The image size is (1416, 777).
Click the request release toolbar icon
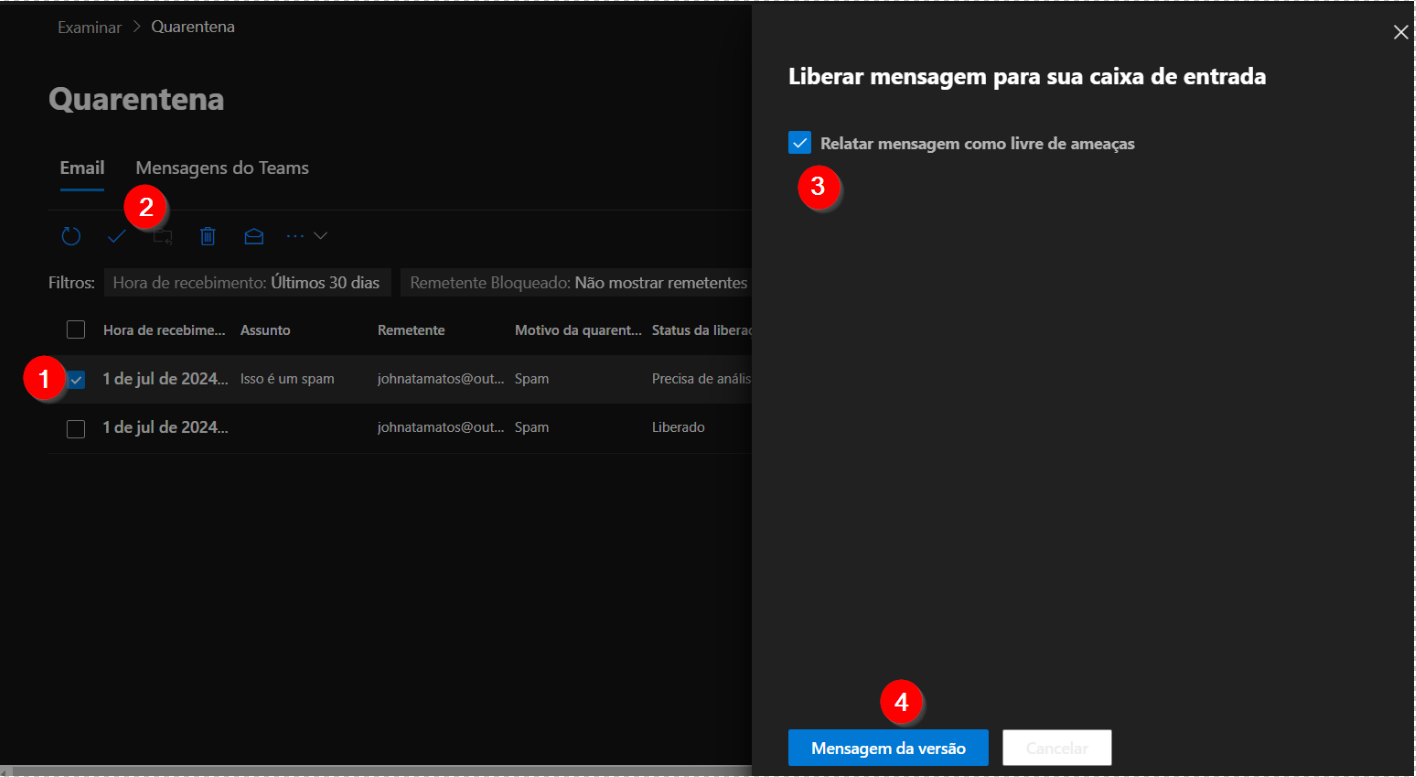point(162,237)
